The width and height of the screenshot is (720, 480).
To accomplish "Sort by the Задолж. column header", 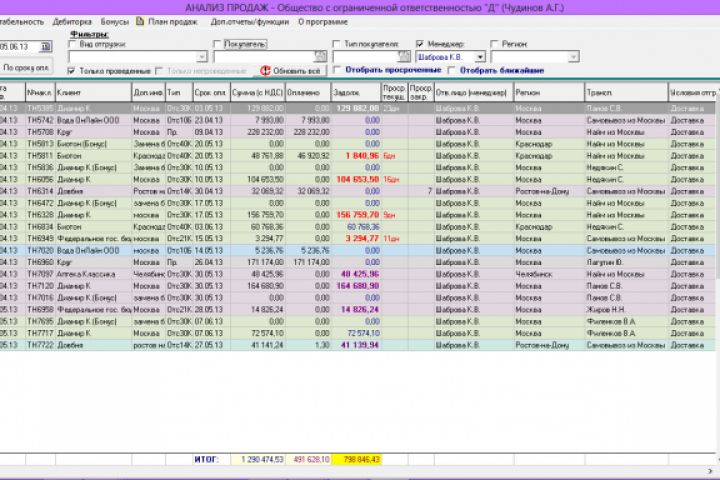I will coord(356,92).
